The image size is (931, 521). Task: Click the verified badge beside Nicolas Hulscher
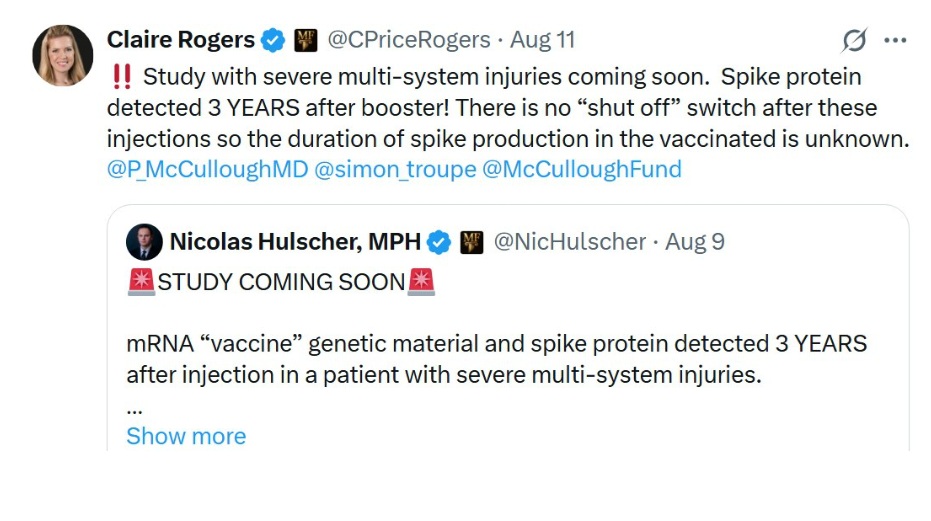click(x=438, y=242)
